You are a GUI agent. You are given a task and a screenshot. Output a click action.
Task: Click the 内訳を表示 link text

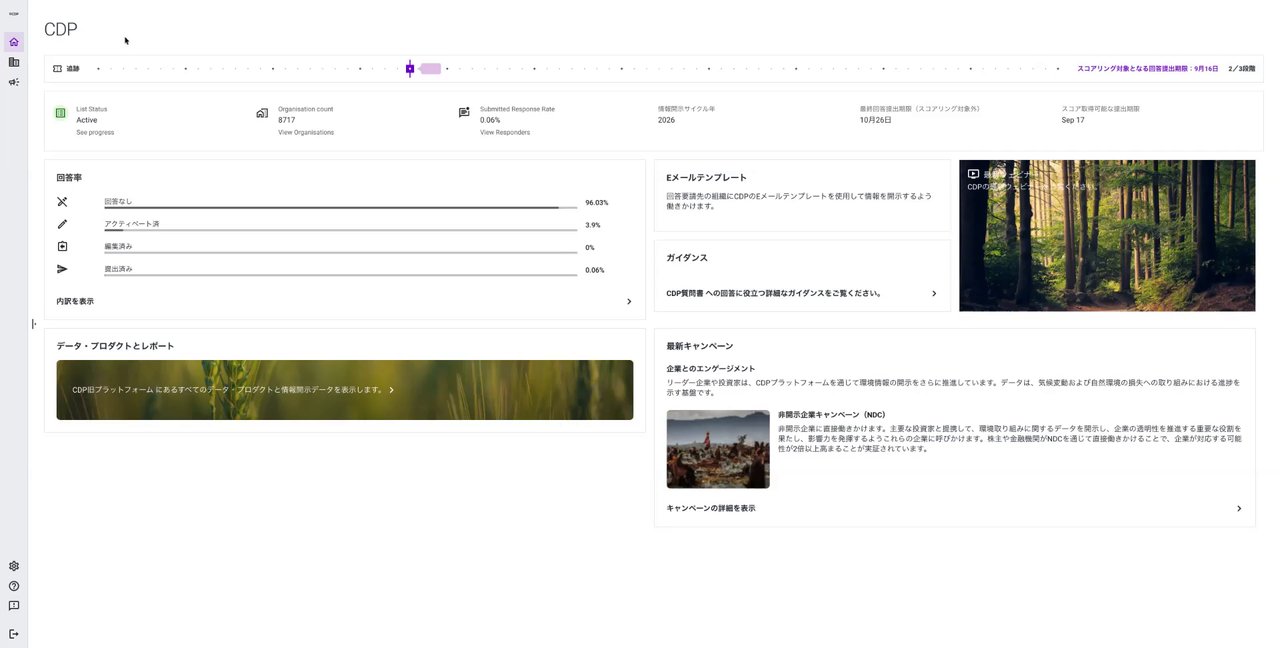(x=75, y=301)
